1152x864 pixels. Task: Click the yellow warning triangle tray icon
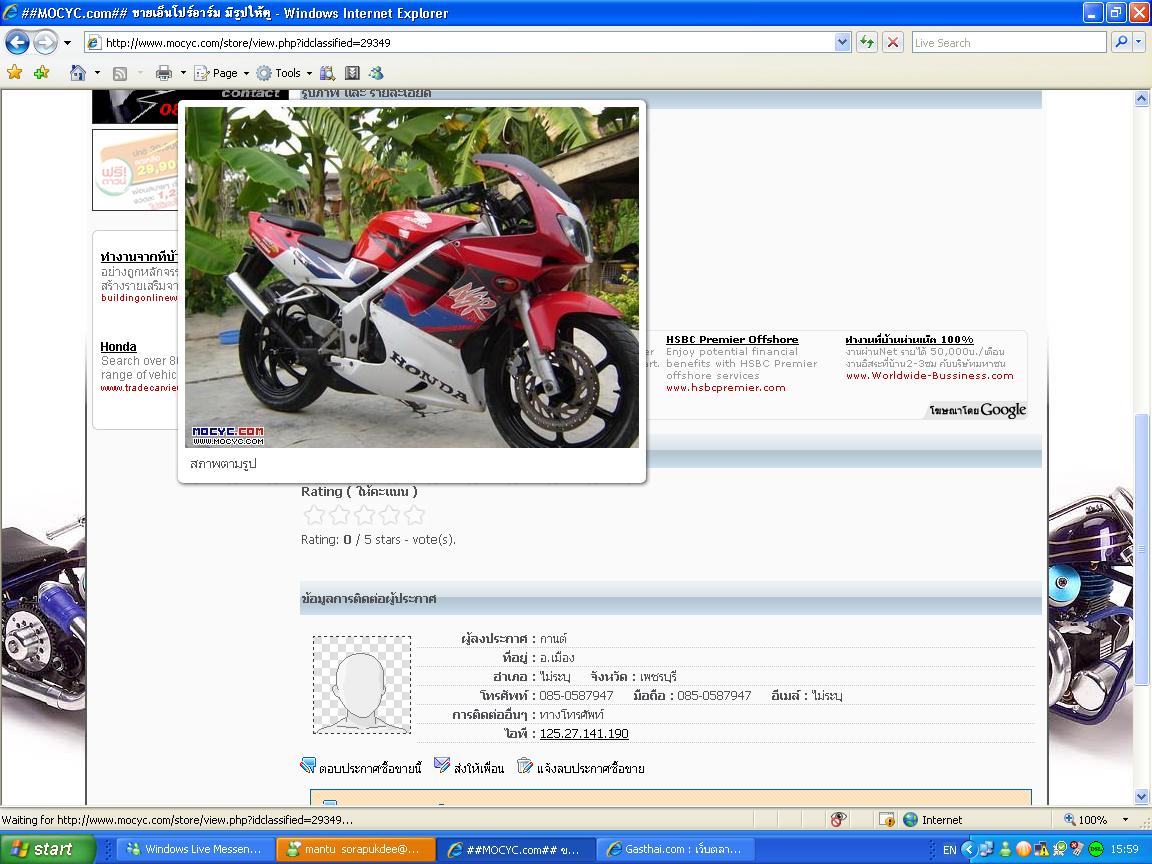coord(1041,849)
